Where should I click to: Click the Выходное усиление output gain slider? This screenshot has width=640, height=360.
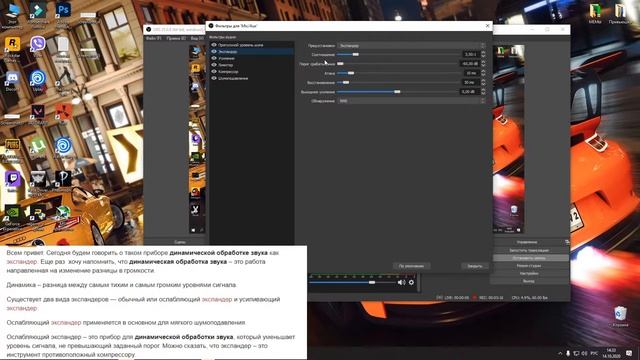pos(398,92)
